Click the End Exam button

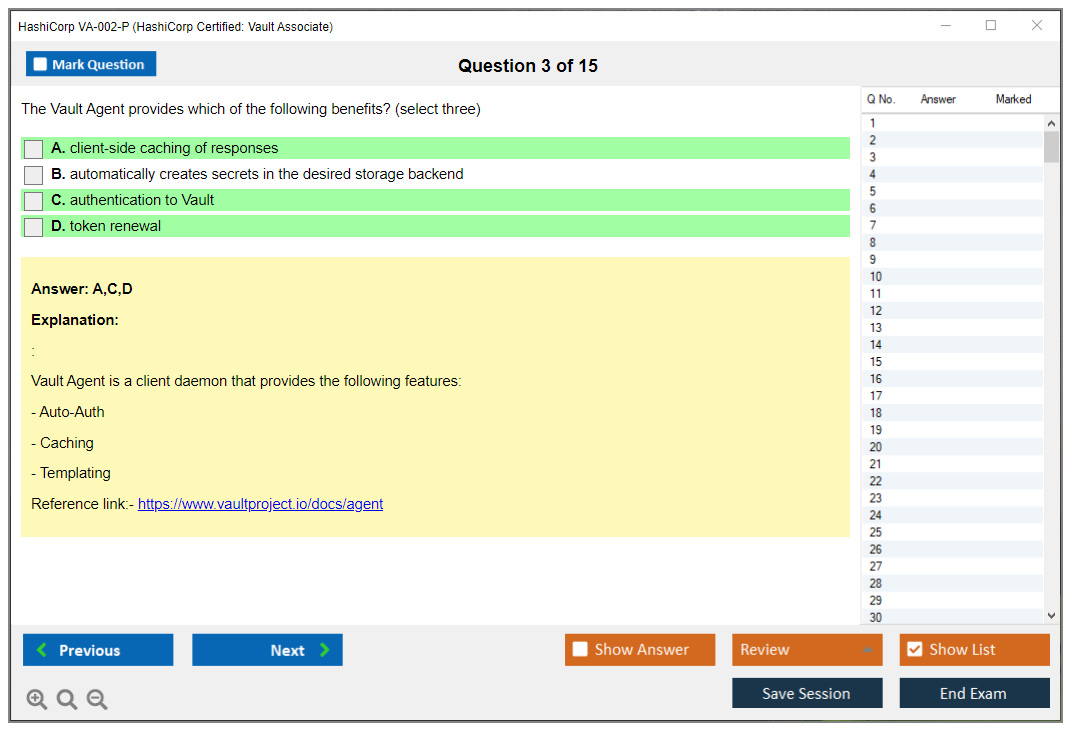pyautogui.click(x=974, y=693)
